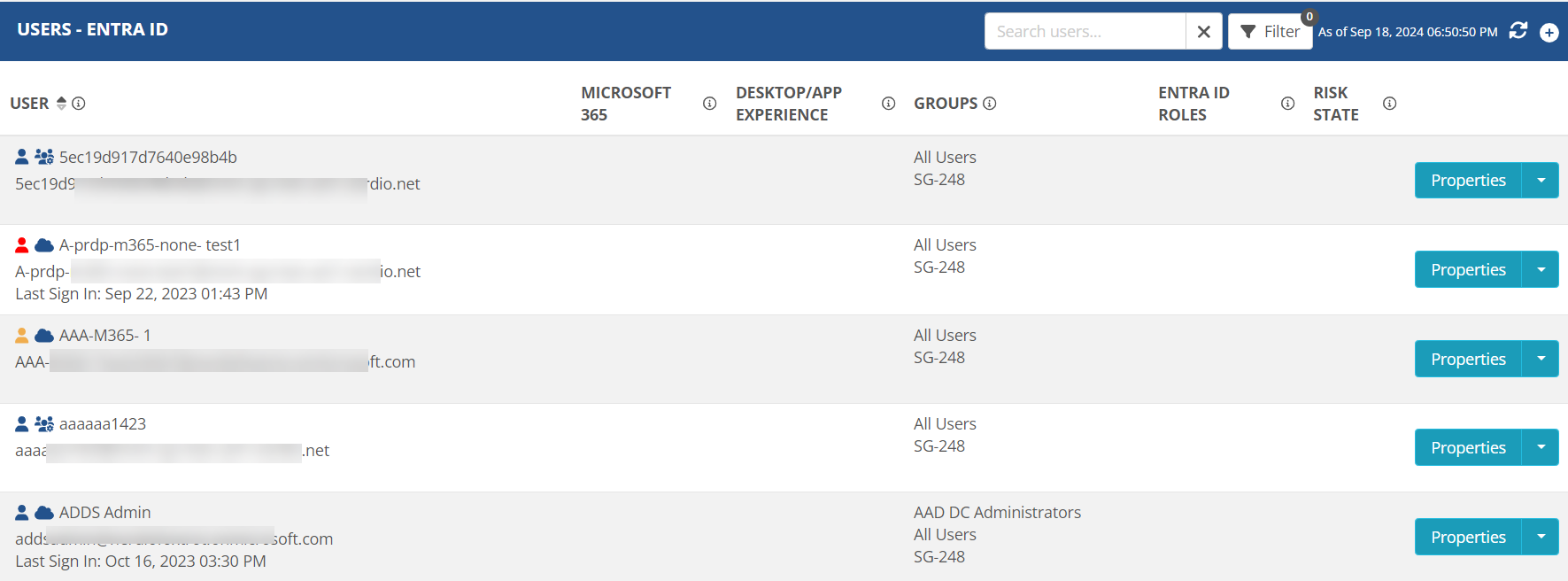The height and width of the screenshot is (581, 1568).
Task: Click the info icon next to Entra ID Roles
Action: tap(1287, 104)
